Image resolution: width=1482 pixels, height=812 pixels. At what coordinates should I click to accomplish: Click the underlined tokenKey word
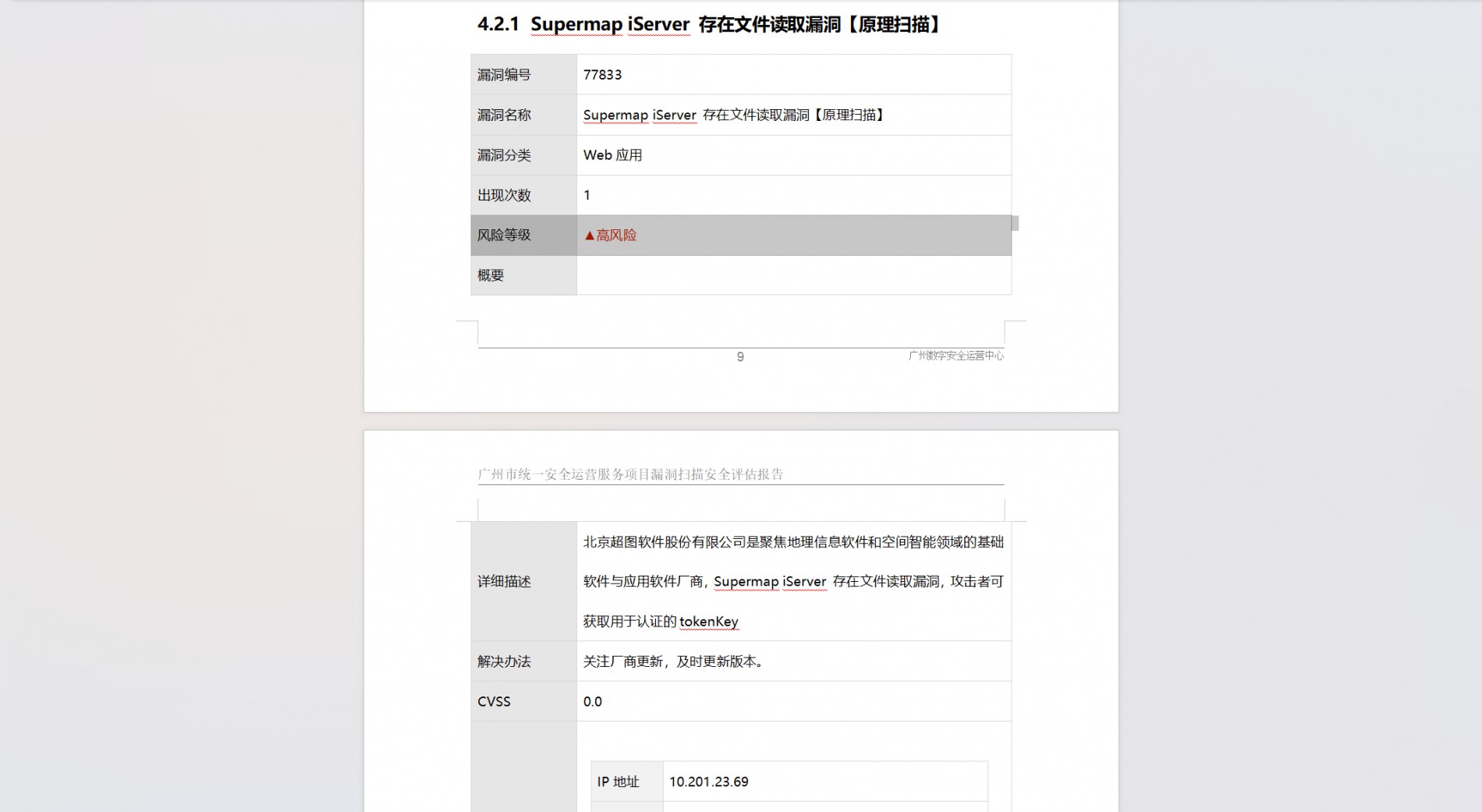pos(708,622)
